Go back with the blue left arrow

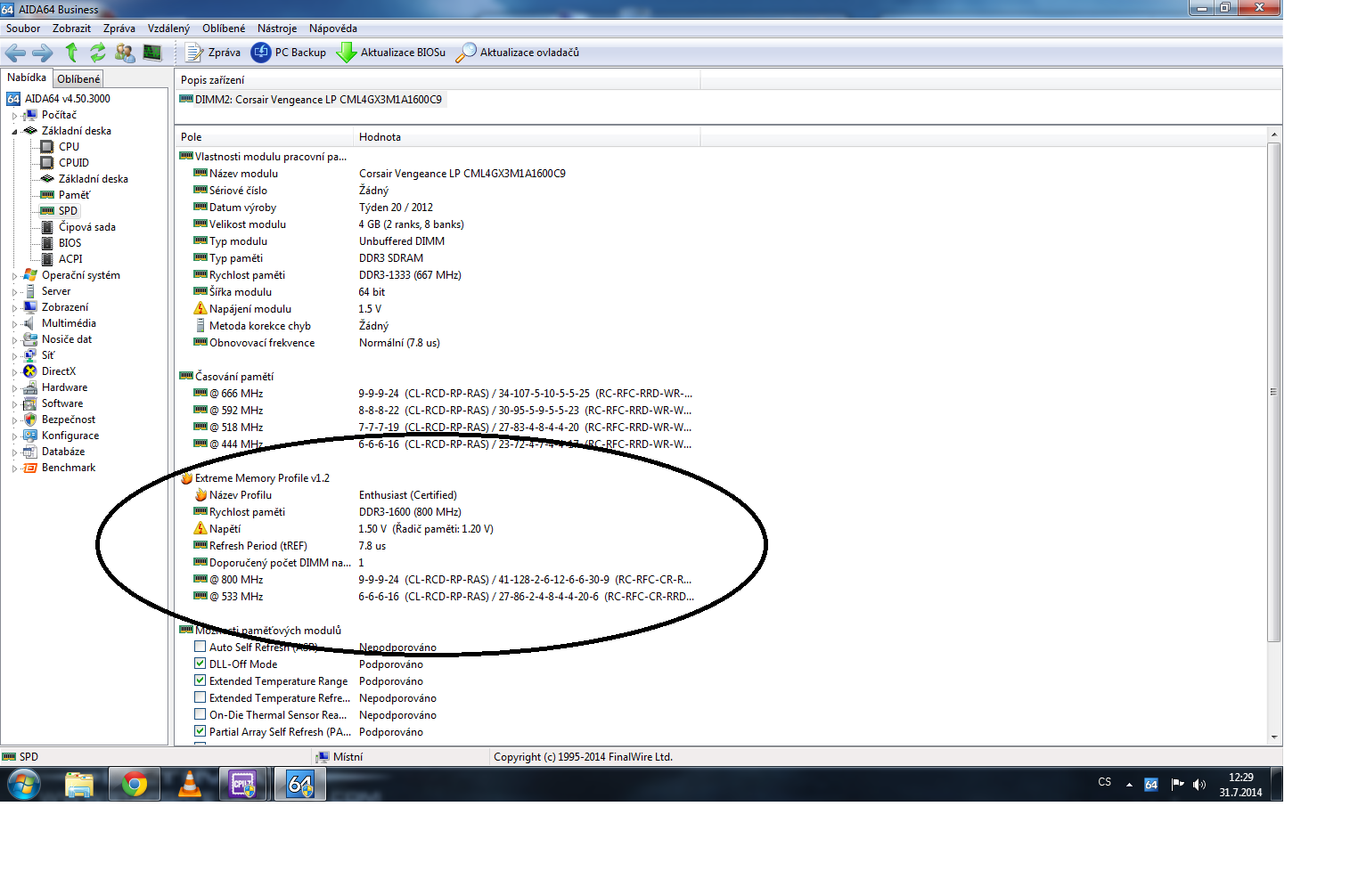15,53
